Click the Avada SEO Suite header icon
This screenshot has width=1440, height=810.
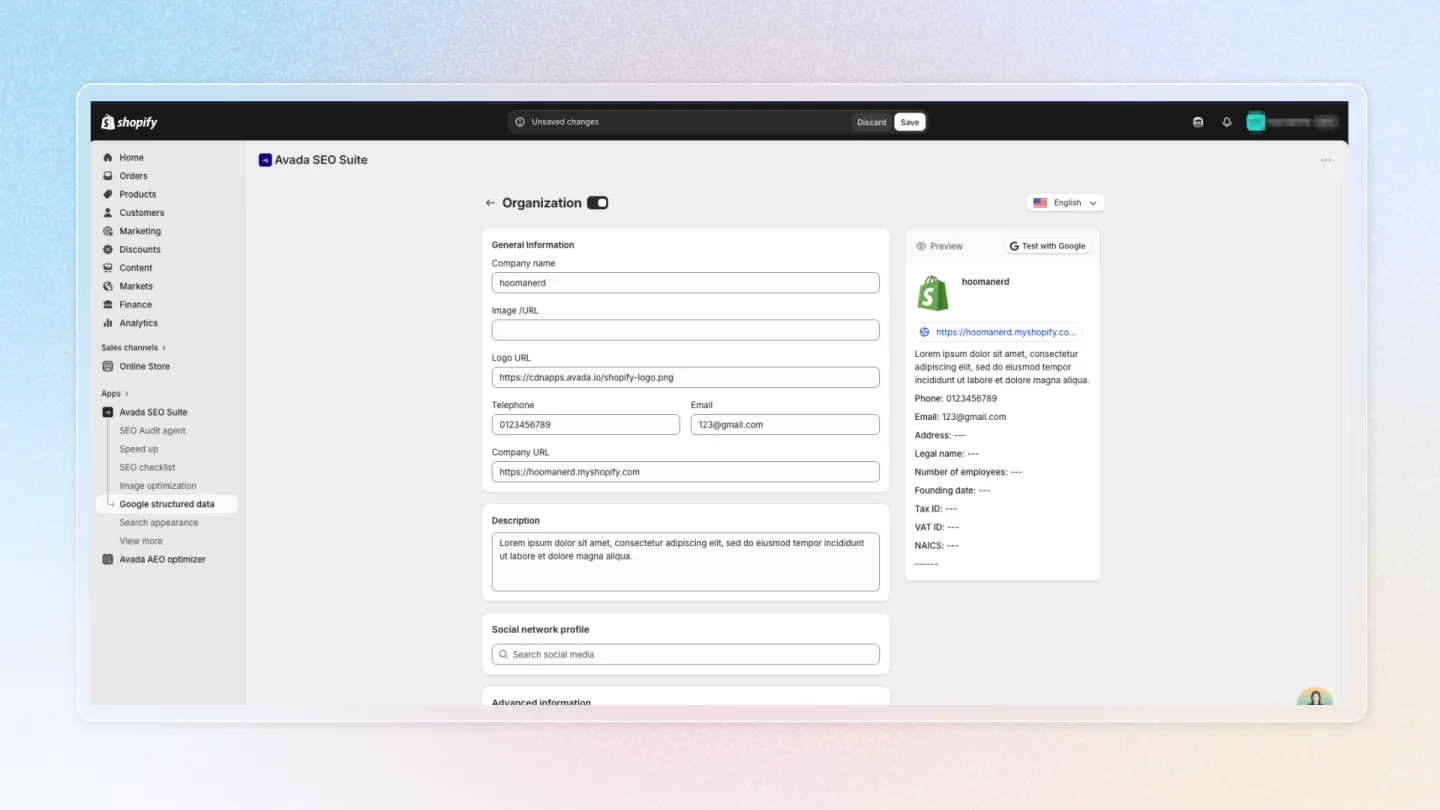point(265,160)
